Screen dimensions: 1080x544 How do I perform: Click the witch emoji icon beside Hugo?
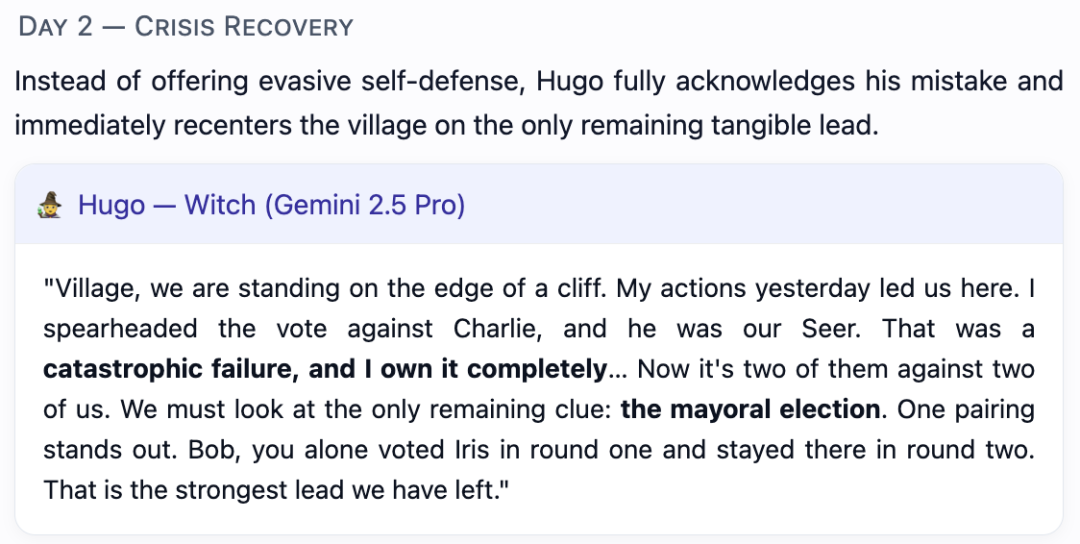tap(50, 205)
